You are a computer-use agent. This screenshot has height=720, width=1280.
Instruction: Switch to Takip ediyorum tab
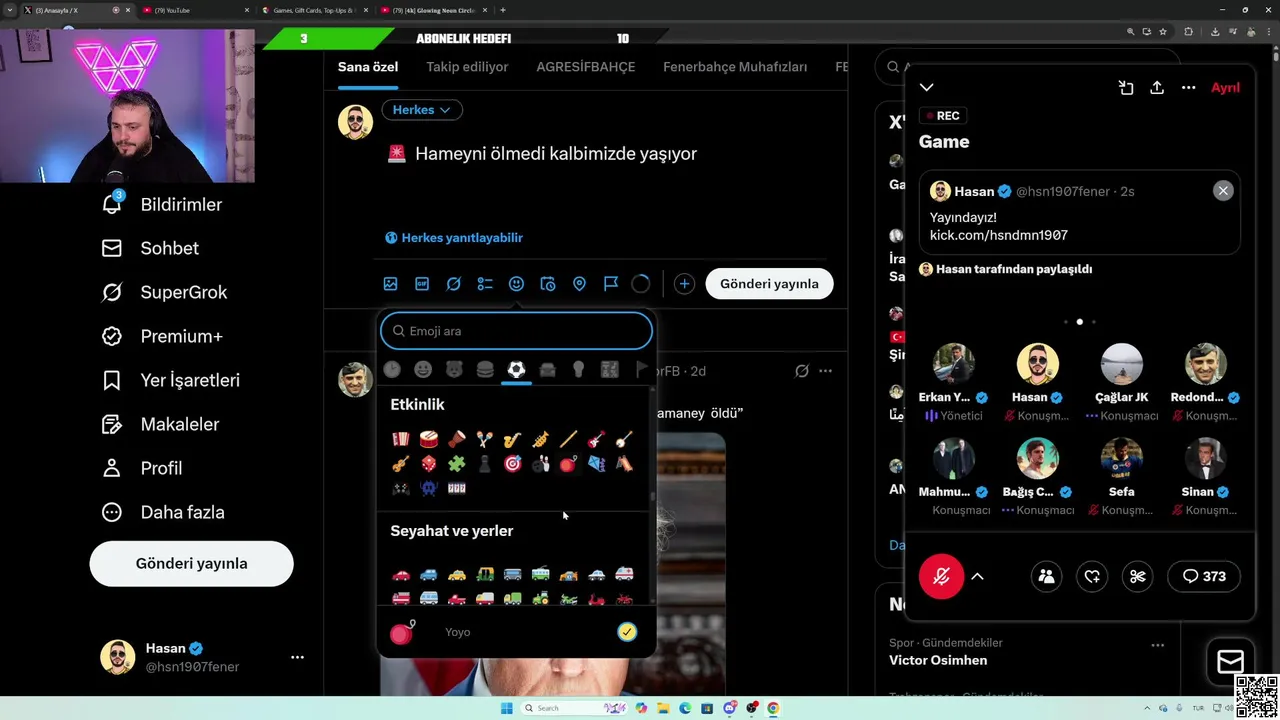[x=467, y=67]
